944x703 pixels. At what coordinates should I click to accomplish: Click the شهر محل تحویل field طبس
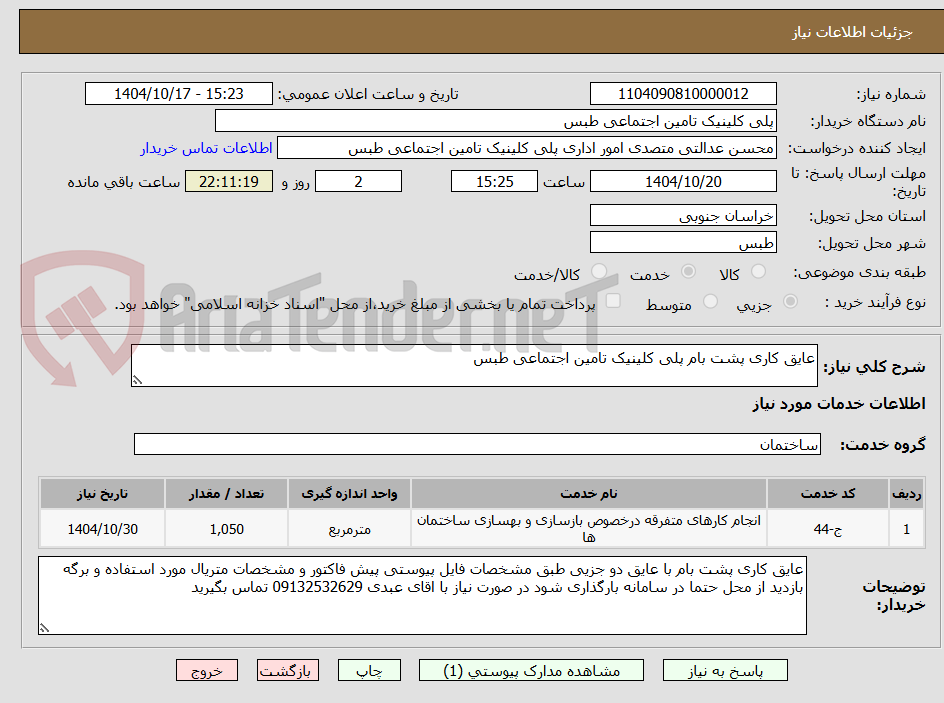pyautogui.click(x=683, y=243)
